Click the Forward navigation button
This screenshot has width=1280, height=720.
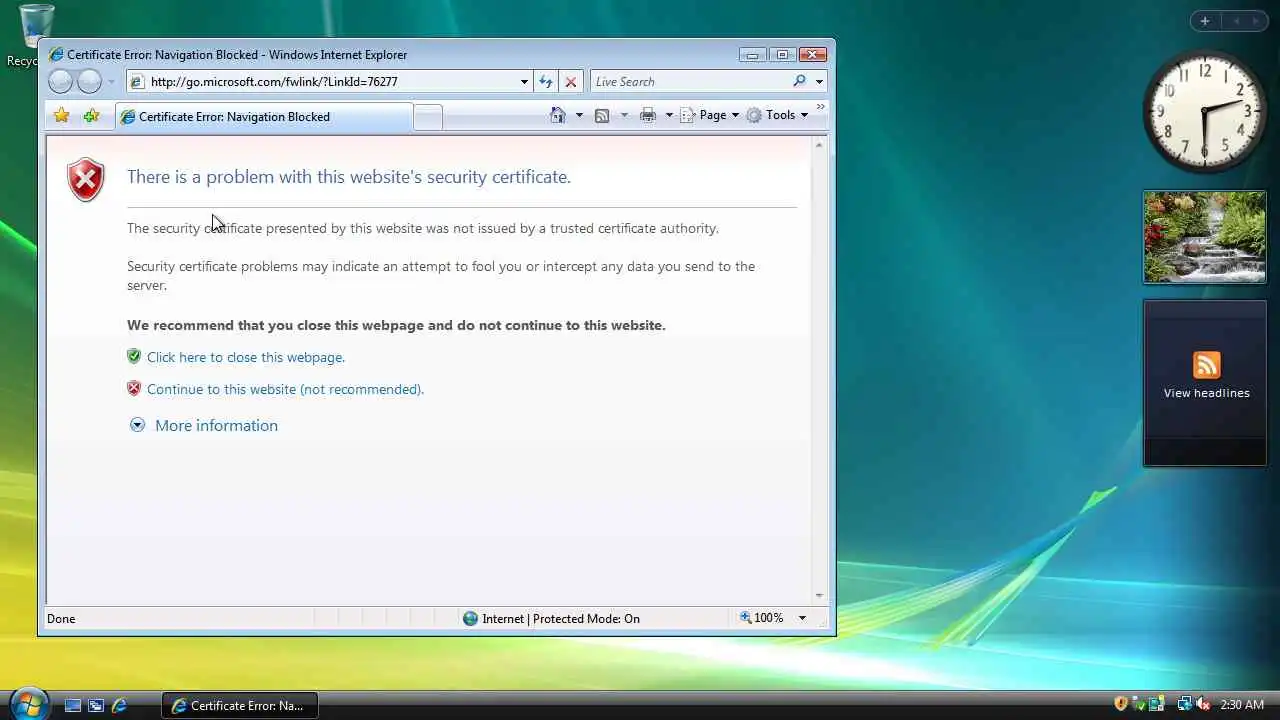[x=90, y=82]
